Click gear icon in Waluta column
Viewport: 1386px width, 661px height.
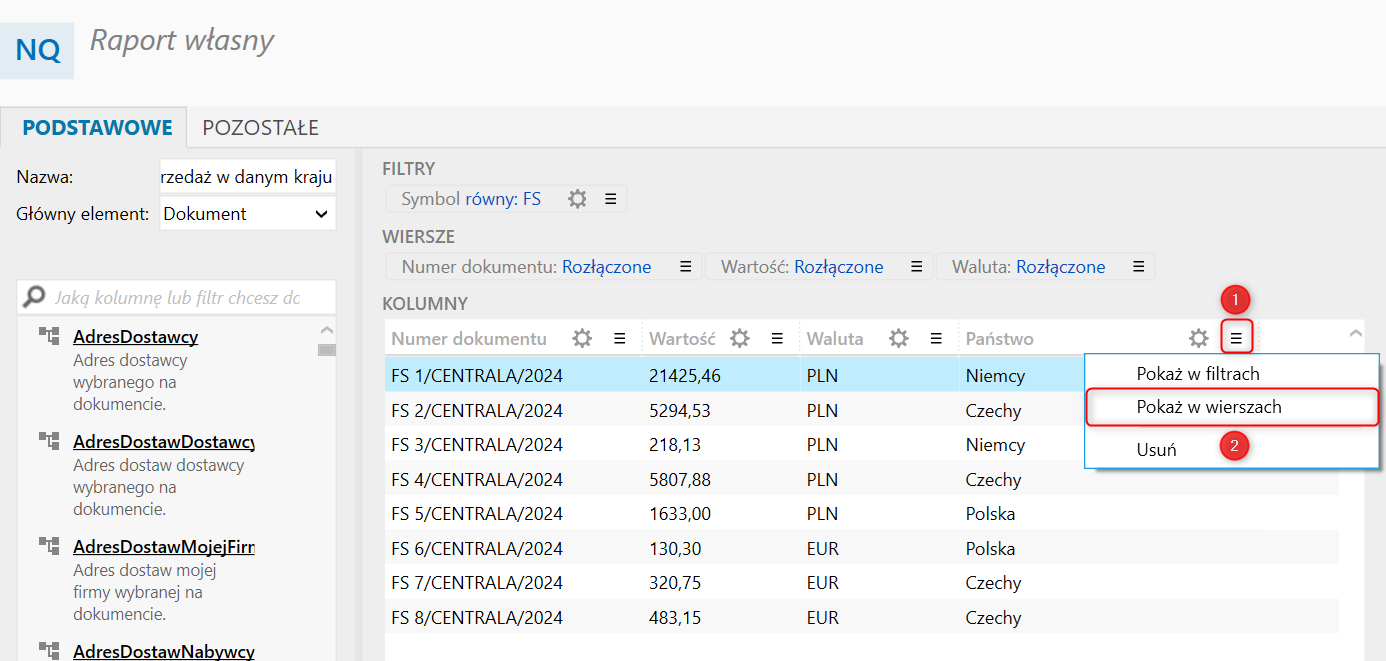click(899, 339)
